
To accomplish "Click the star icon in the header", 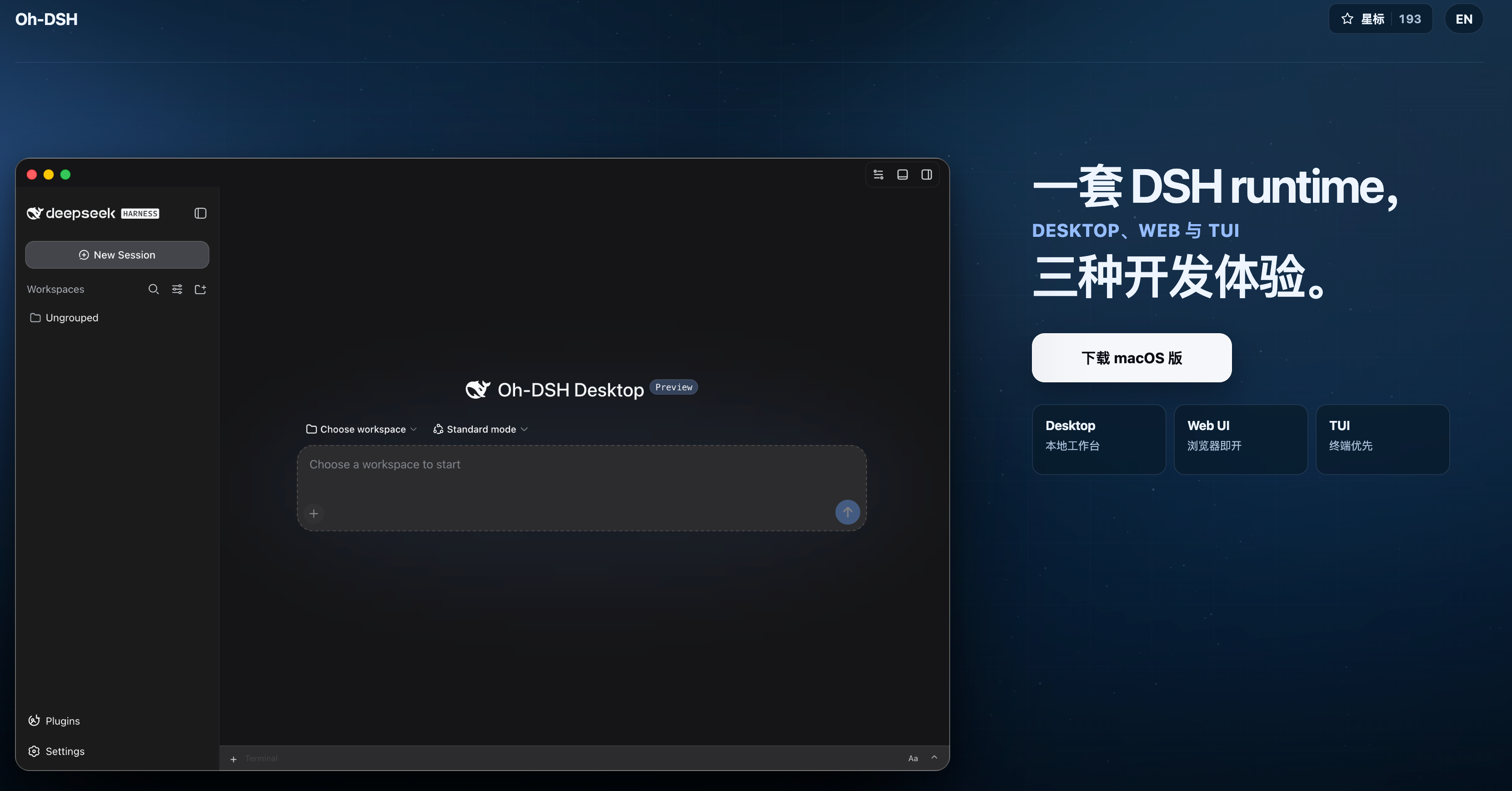I will pyautogui.click(x=1347, y=19).
